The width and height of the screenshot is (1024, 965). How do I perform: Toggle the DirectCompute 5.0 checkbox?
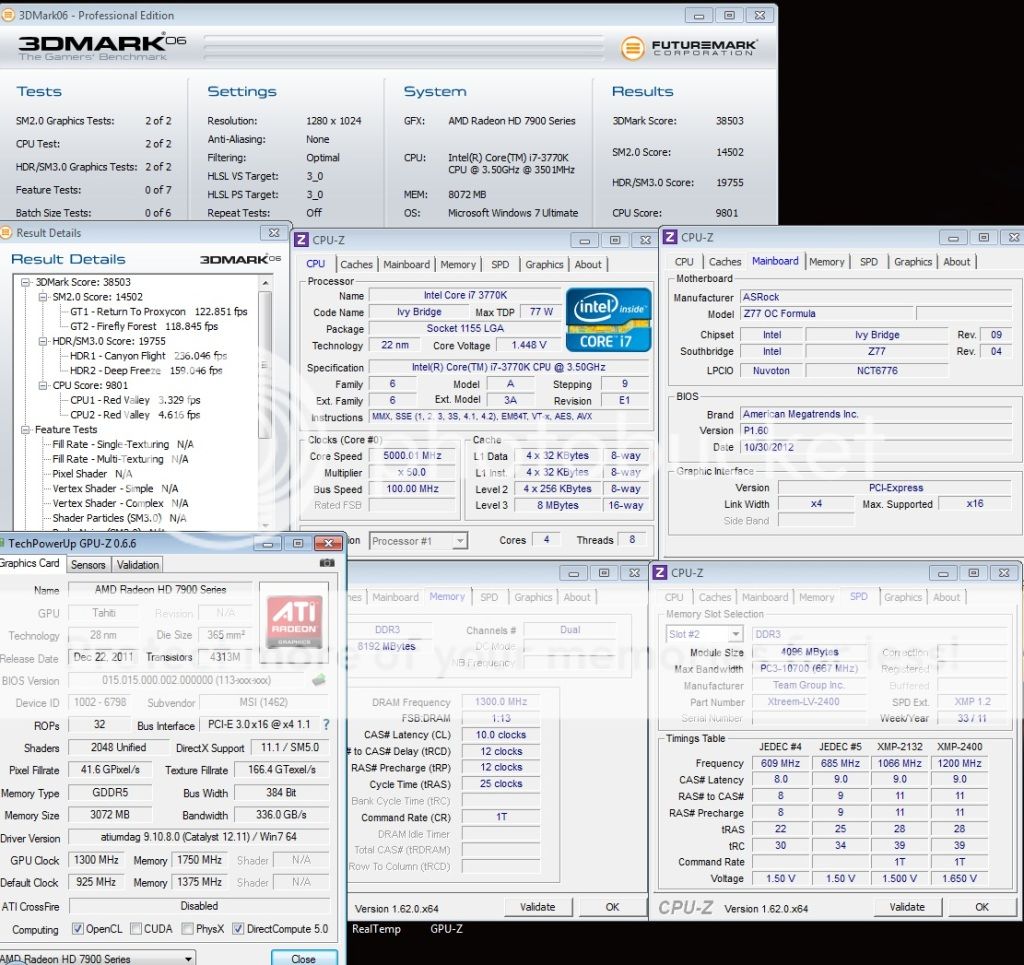pos(238,929)
